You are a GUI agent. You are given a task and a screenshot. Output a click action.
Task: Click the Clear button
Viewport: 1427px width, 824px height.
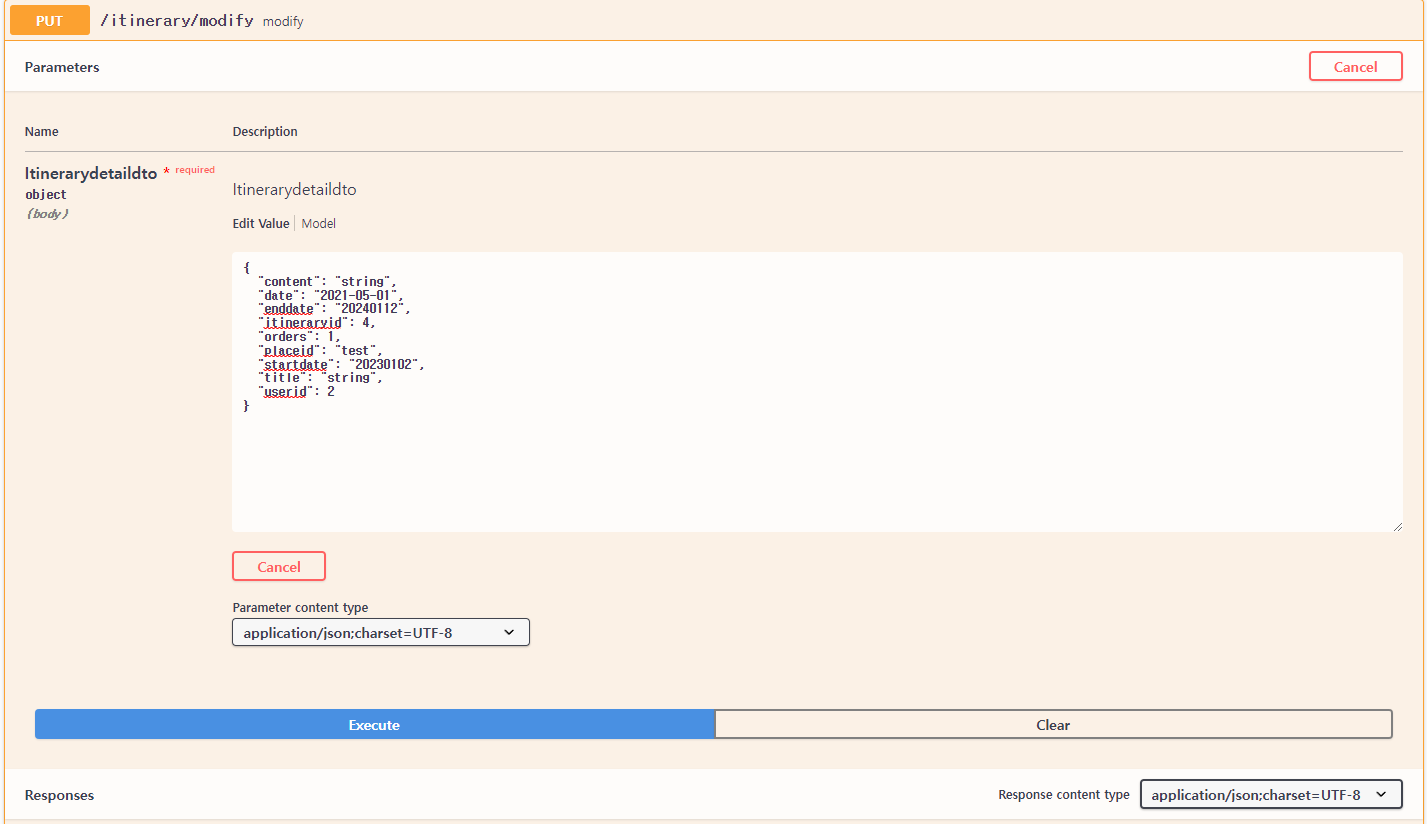[1053, 724]
